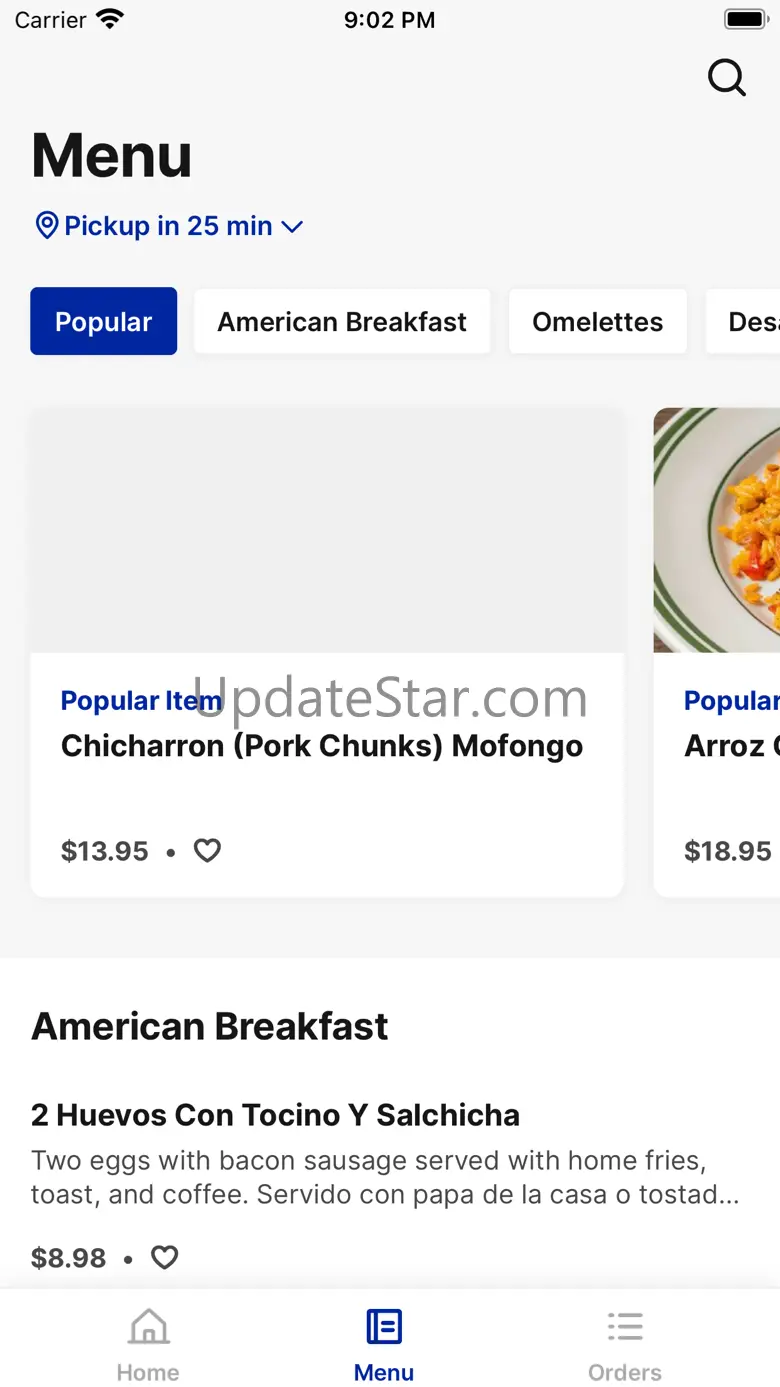The image size is (780, 1387).
Task: Favorite the 2 Huevos Con Tocino heart
Action: (x=164, y=1257)
